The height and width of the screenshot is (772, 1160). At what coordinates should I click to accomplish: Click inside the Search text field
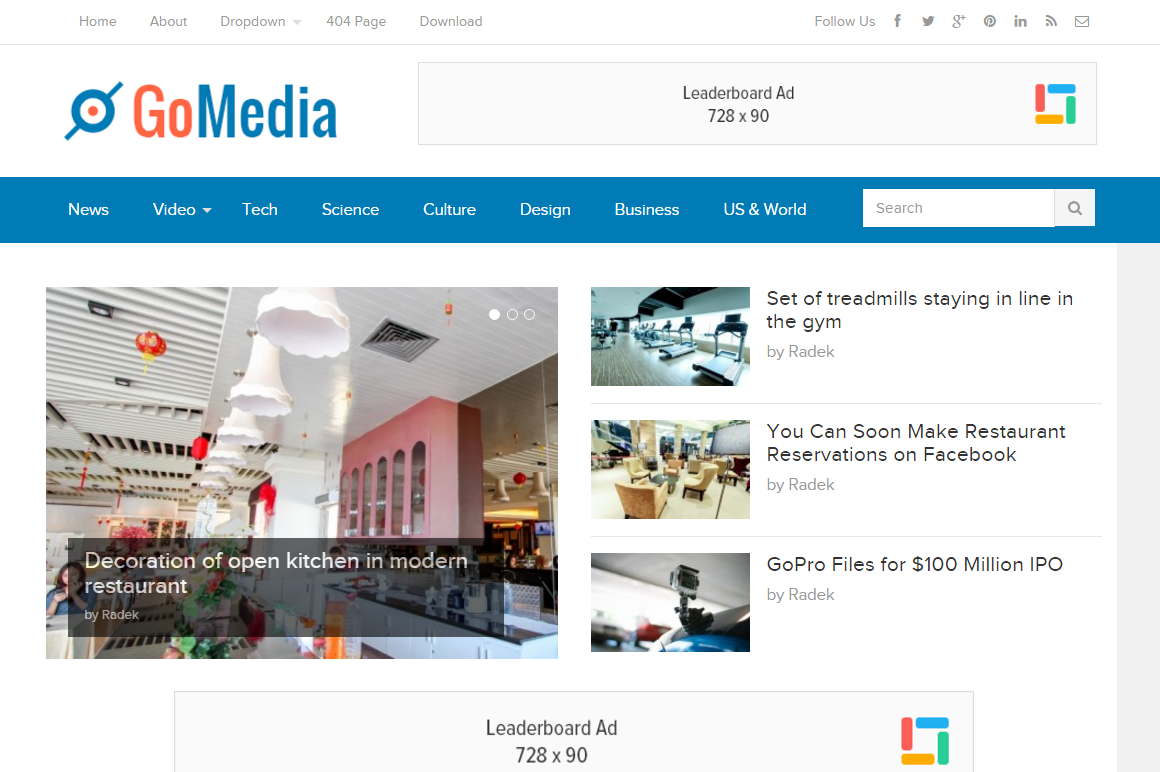(957, 208)
